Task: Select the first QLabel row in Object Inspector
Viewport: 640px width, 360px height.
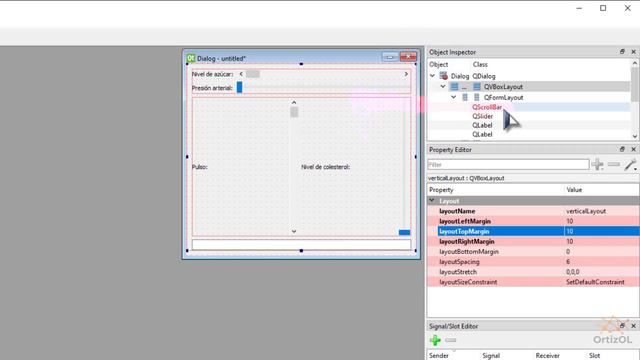Action: (529, 125)
